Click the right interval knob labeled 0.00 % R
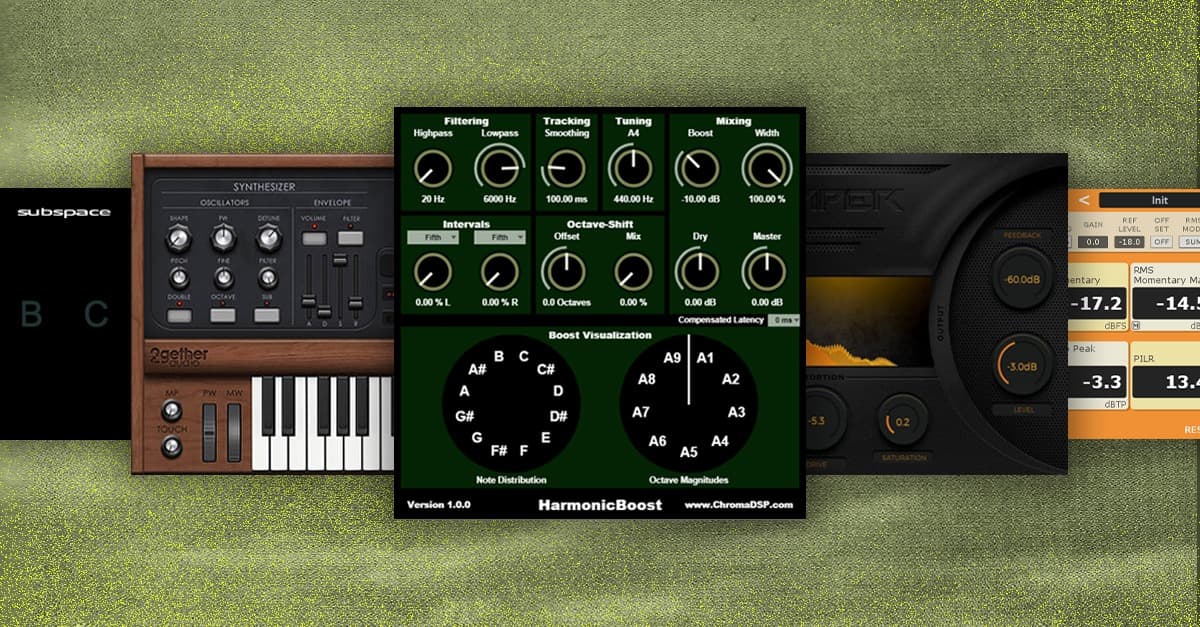The width and height of the screenshot is (1200, 627). tap(499, 271)
